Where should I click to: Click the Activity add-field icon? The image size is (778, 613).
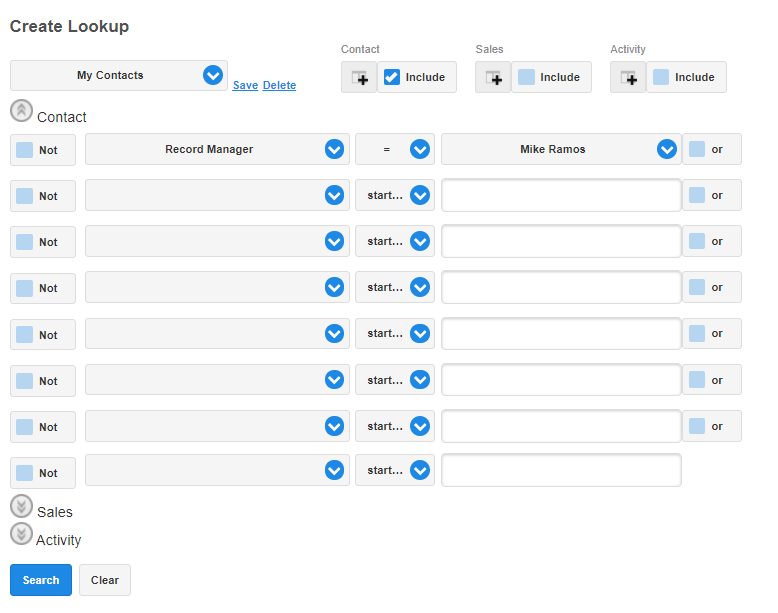pyautogui.click(x=628, y=77)
